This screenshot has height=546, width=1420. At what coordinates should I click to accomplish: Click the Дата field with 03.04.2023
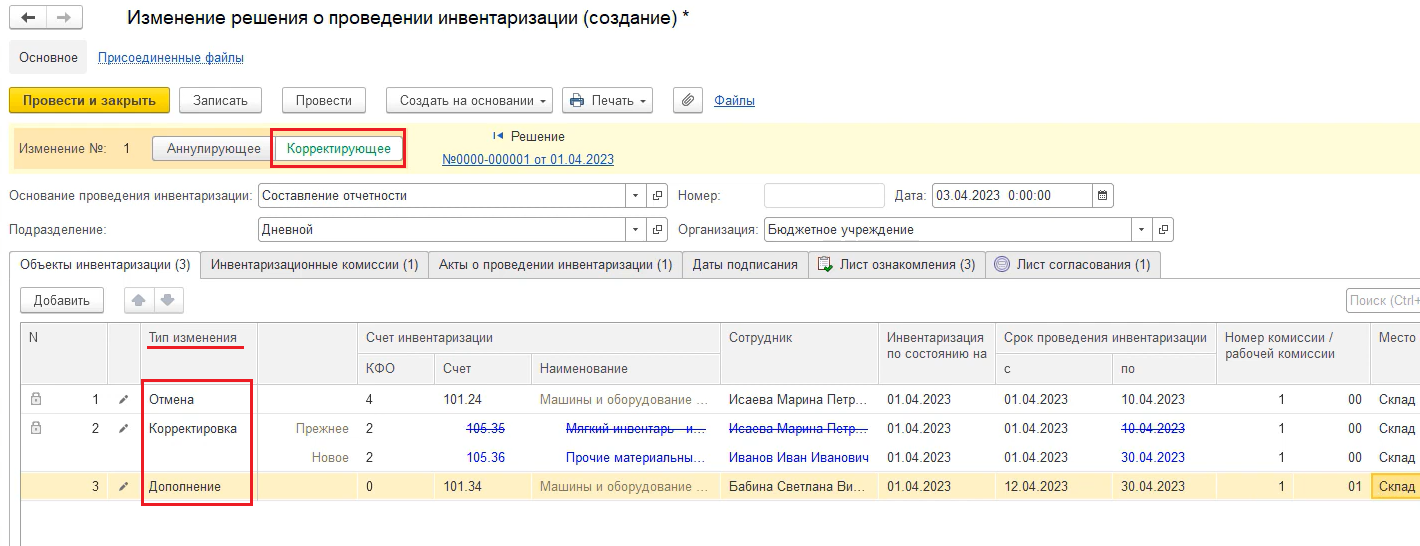coord(1012,196)
